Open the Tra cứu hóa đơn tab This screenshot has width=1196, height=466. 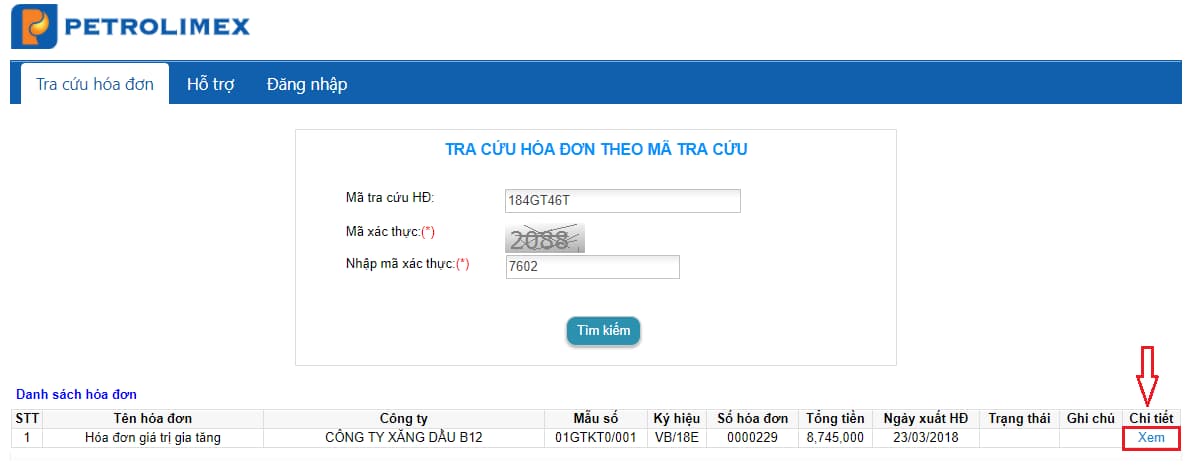click(x=95, y=84)
